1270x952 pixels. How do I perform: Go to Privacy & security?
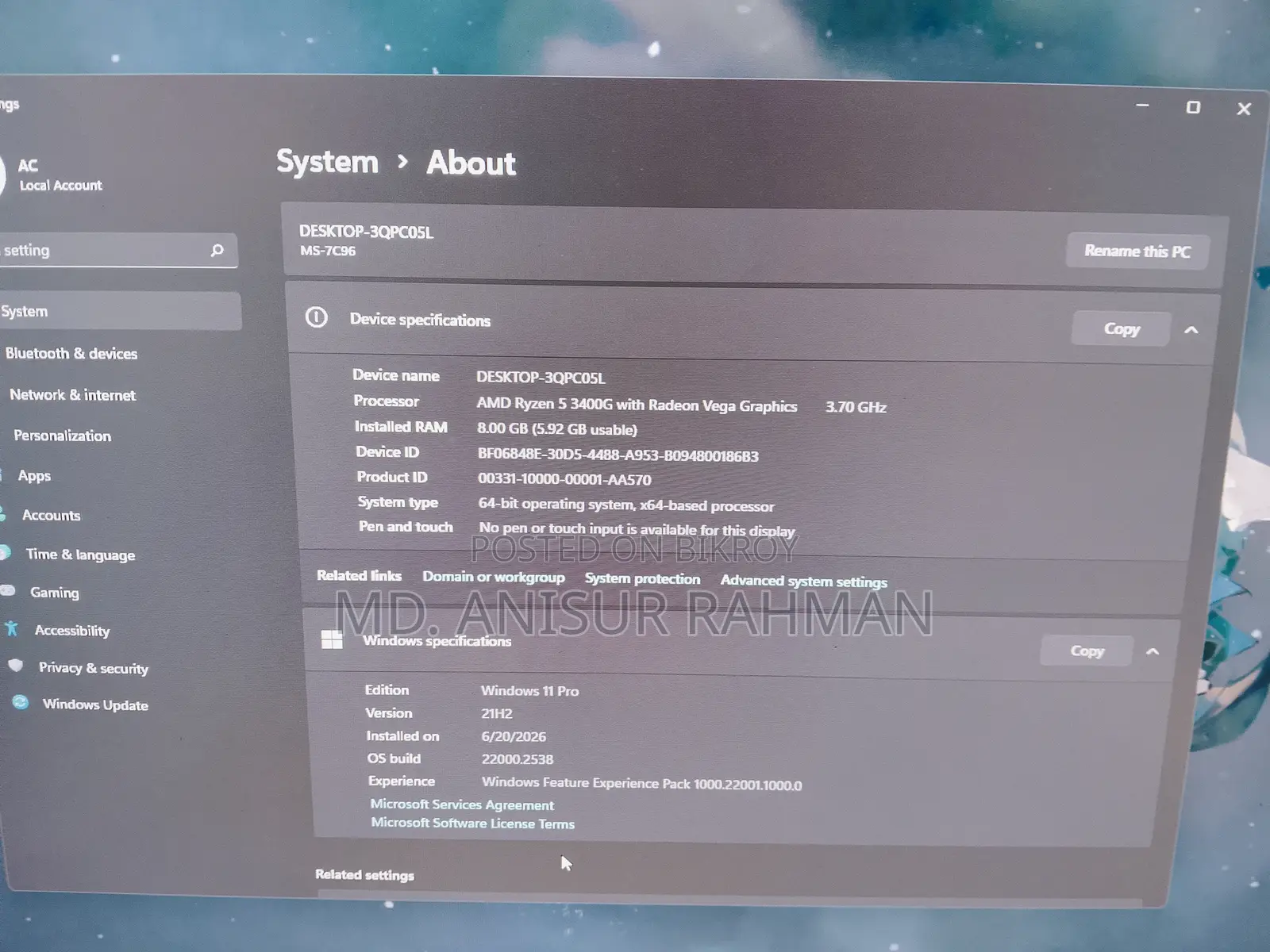[93, 667]
